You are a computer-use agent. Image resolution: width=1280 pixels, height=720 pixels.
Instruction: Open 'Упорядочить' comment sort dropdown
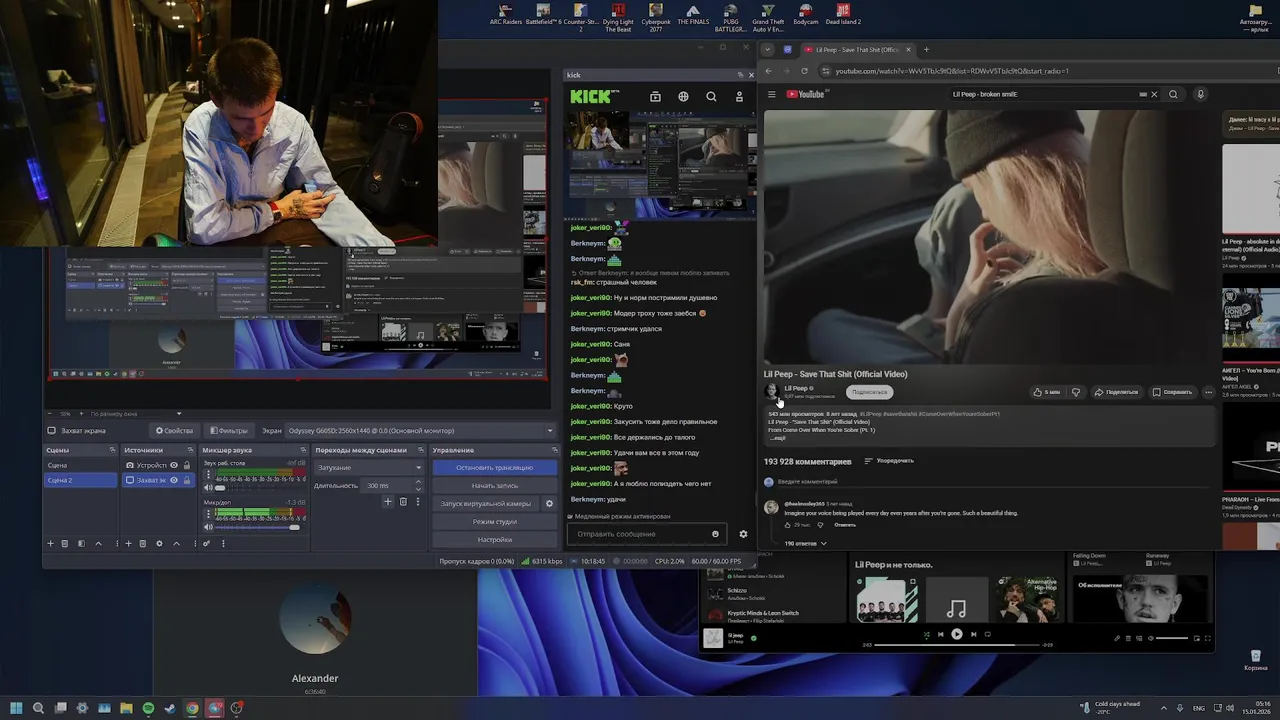tap(889, 461)
